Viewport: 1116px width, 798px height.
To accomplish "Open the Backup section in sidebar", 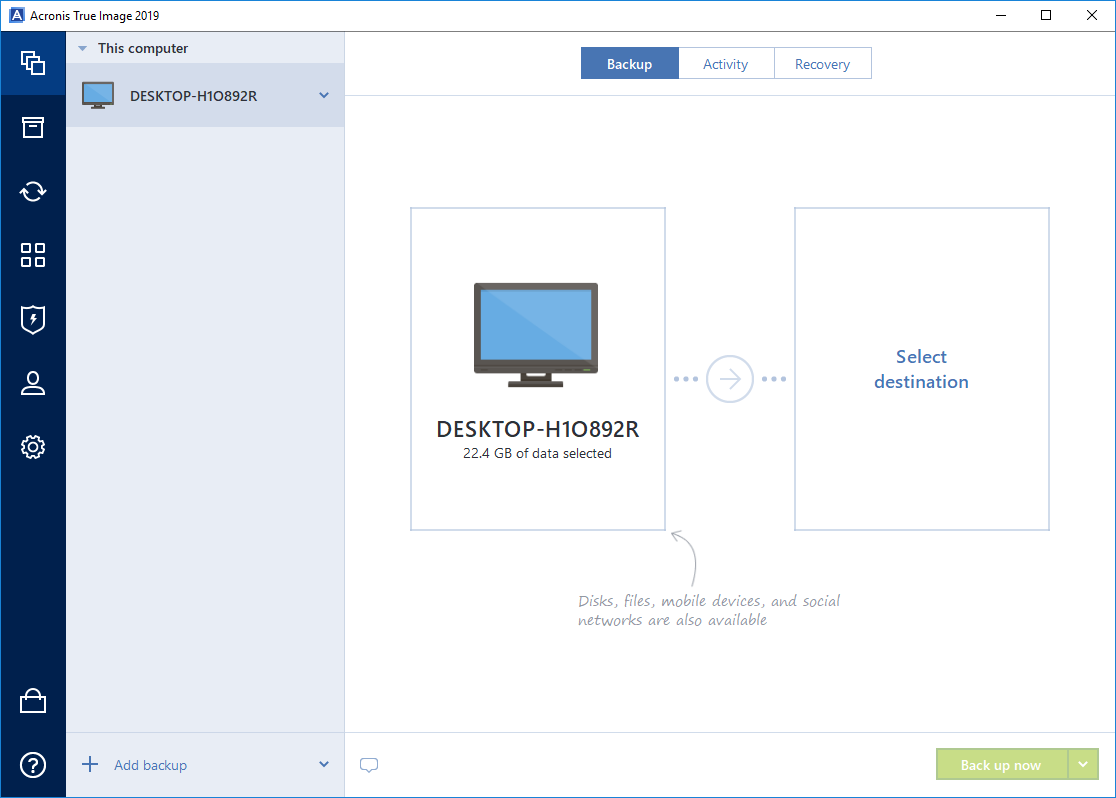I will [33, 63].
